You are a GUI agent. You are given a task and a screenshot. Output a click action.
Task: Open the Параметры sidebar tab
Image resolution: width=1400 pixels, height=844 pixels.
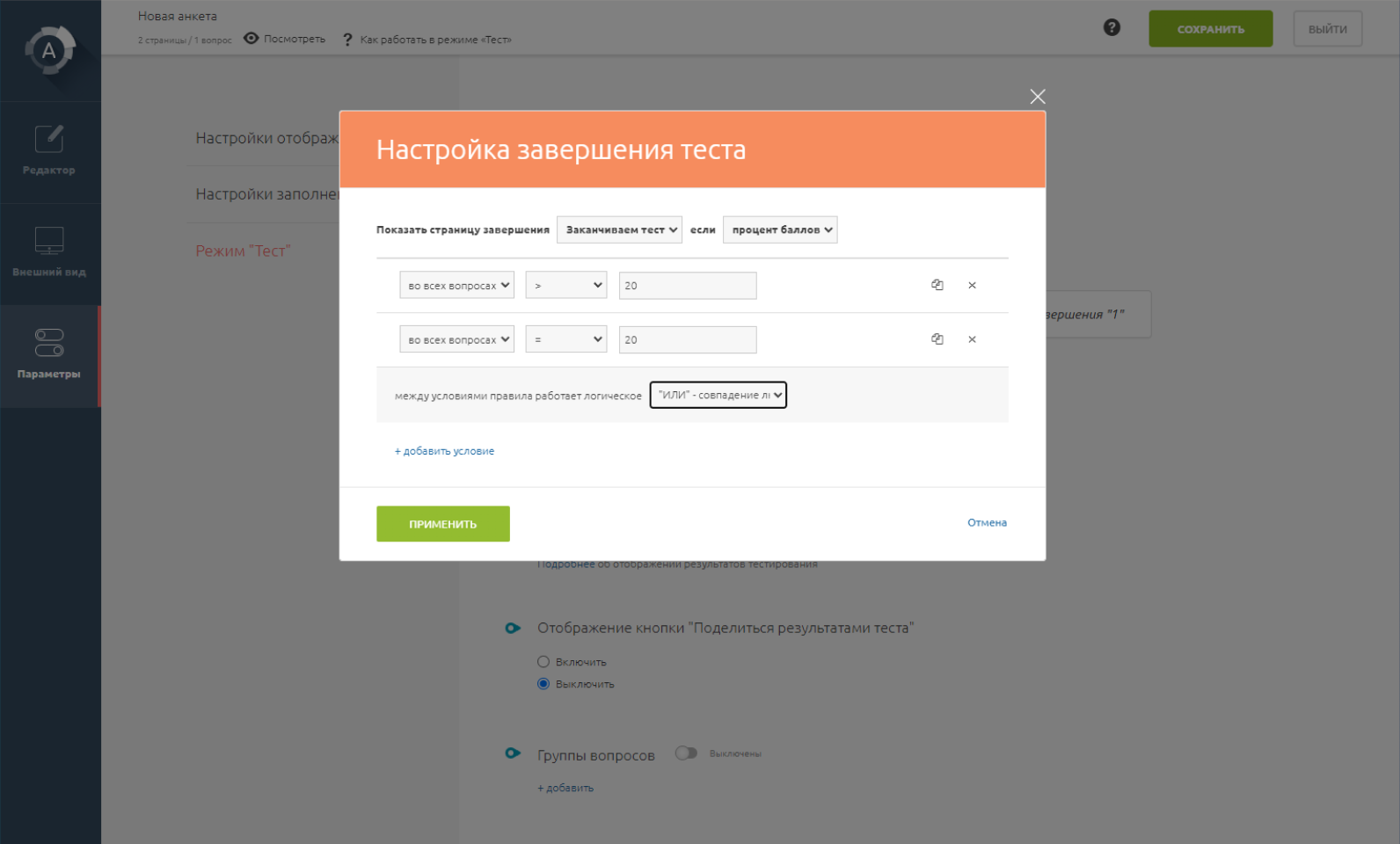point(49,355)
